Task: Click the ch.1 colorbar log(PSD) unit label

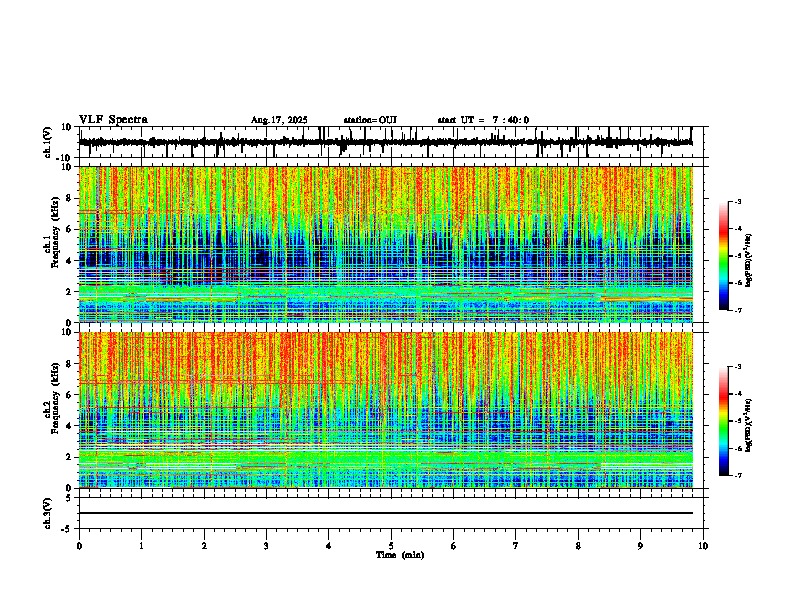Action: (749, 261)
